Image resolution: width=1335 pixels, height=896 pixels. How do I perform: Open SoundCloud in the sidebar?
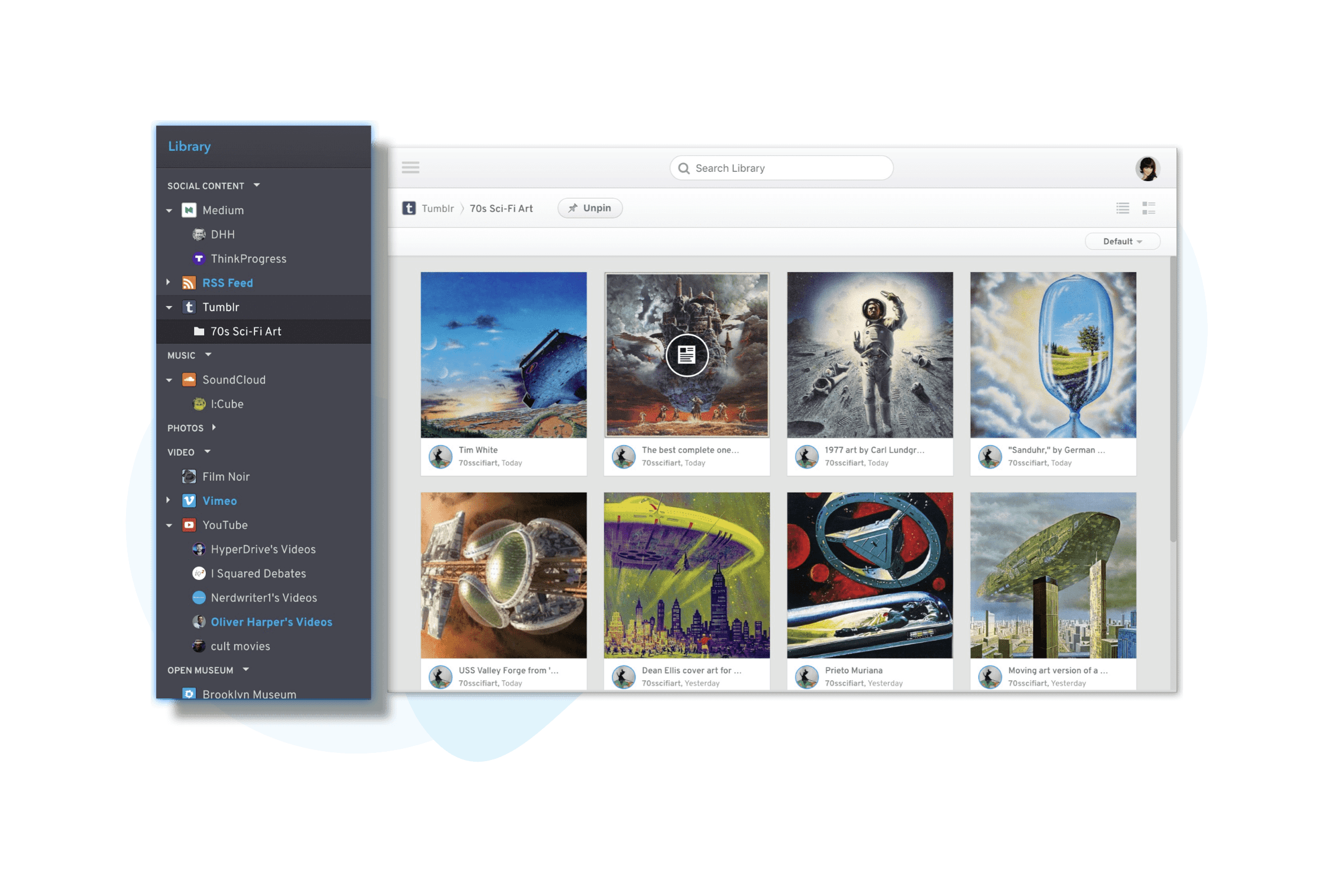click(233, 379)
